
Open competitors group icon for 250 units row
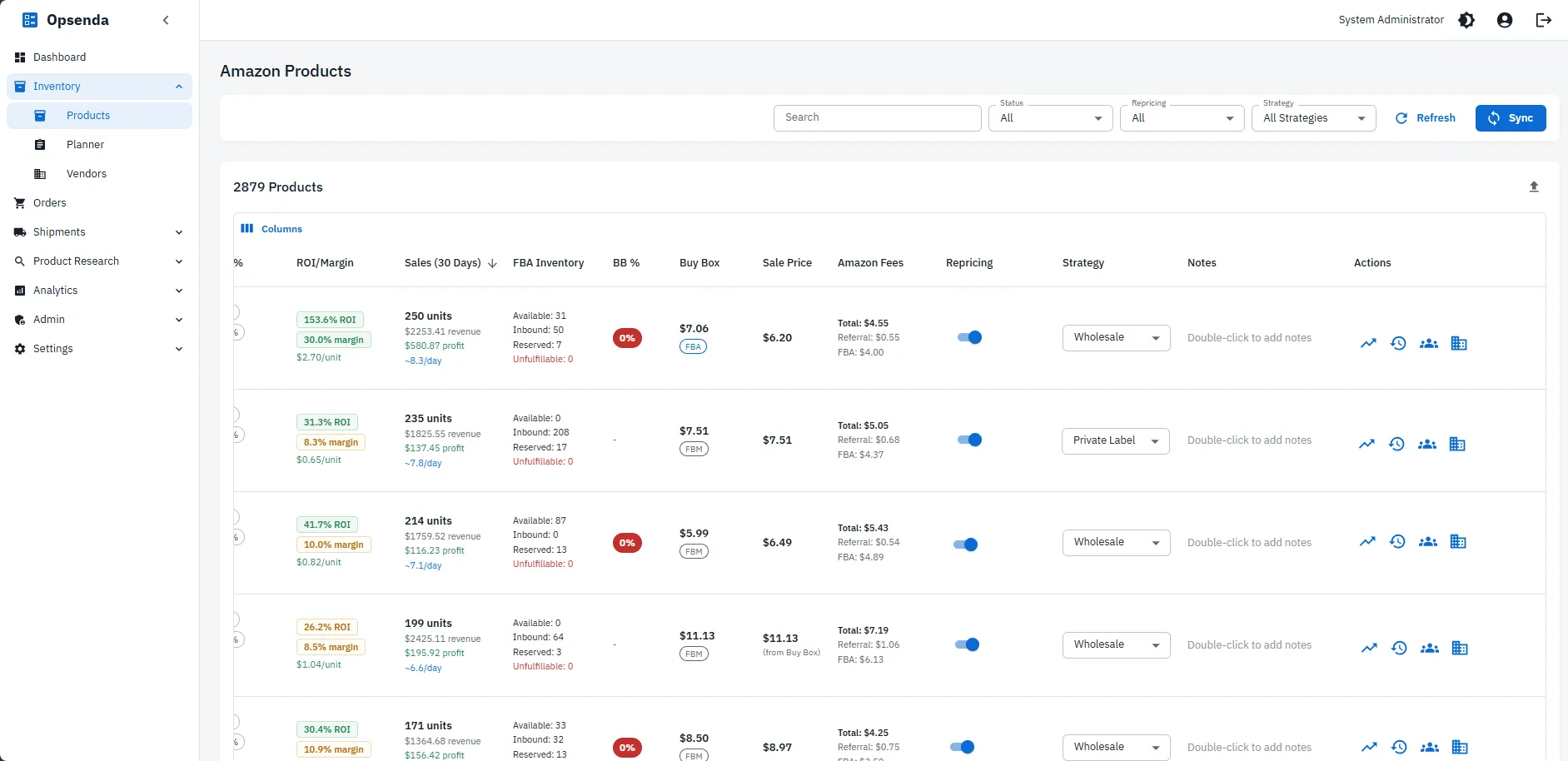(x=1429, y=343)
